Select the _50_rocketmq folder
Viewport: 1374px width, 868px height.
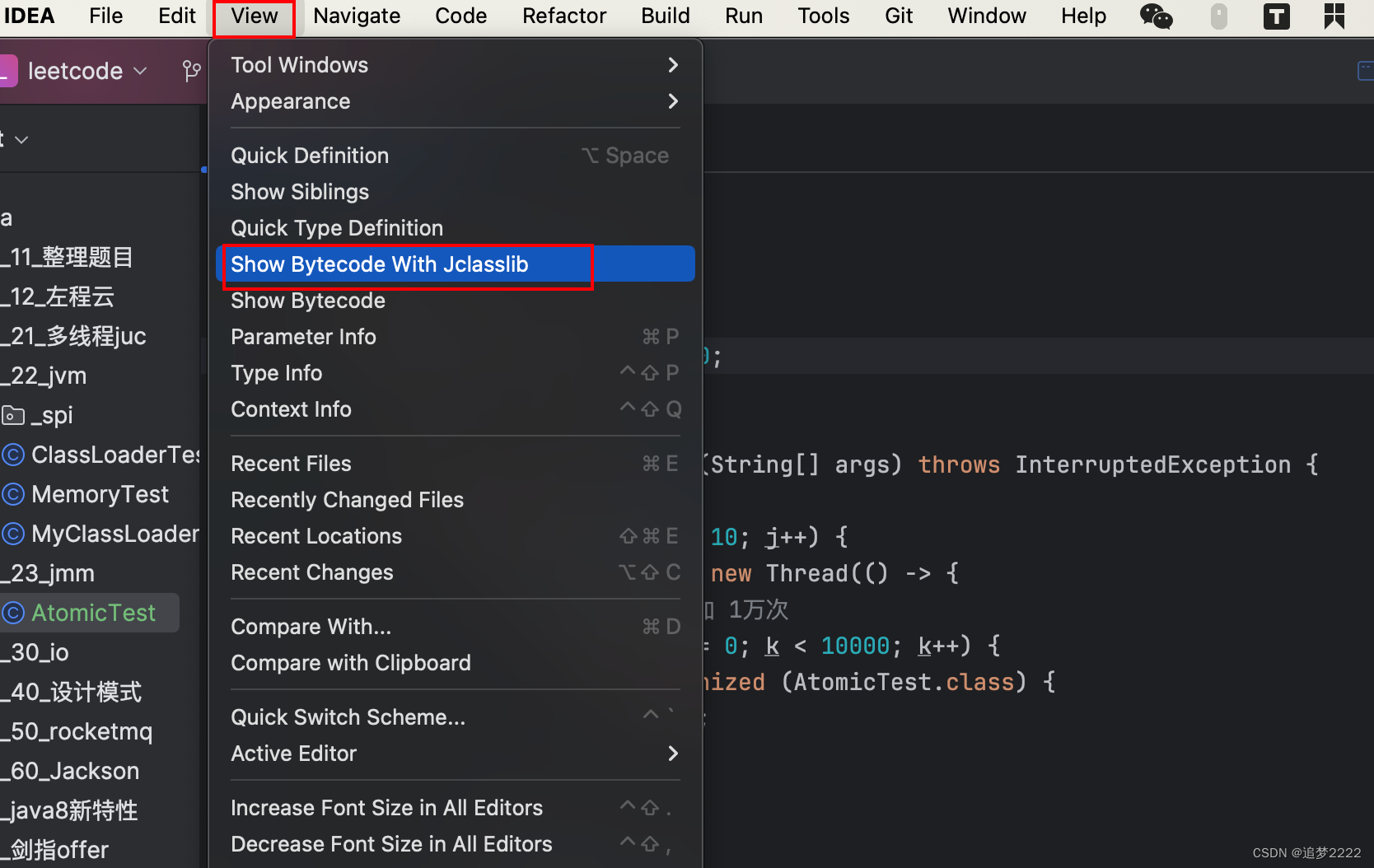pyautogui.click(x=77, y=731)
